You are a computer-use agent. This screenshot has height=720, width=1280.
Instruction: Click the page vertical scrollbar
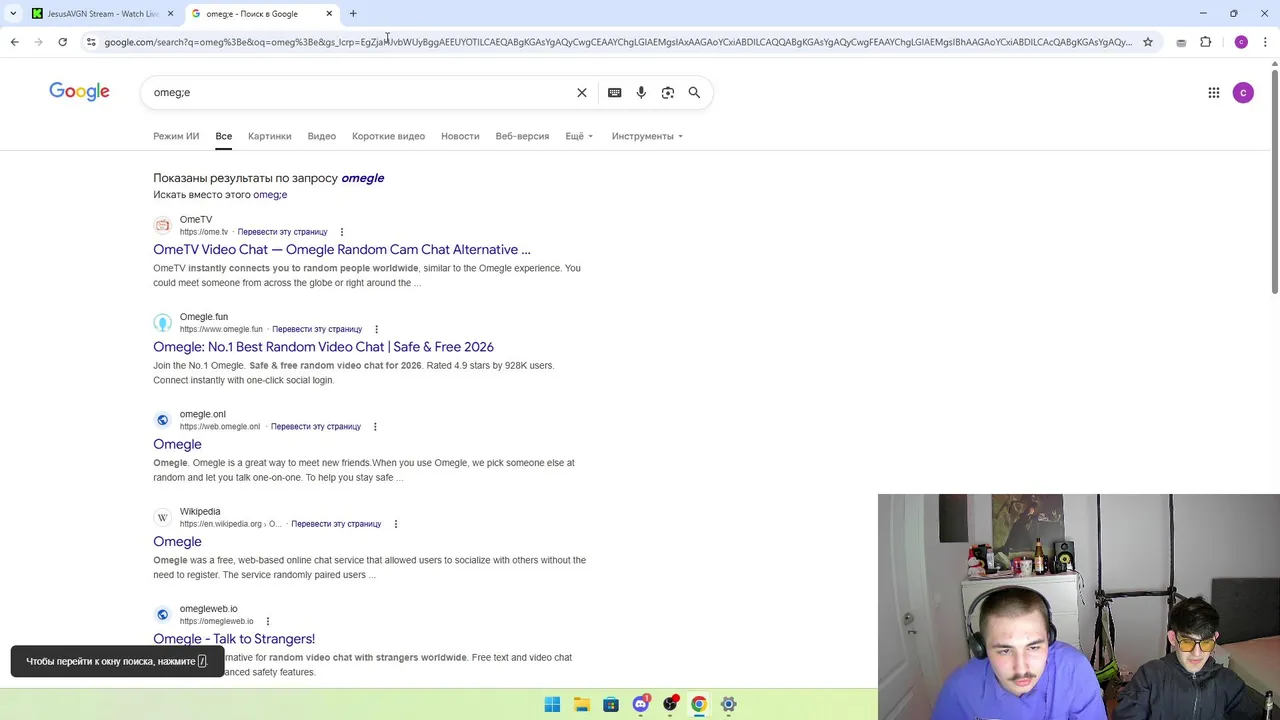(1274, 180)
